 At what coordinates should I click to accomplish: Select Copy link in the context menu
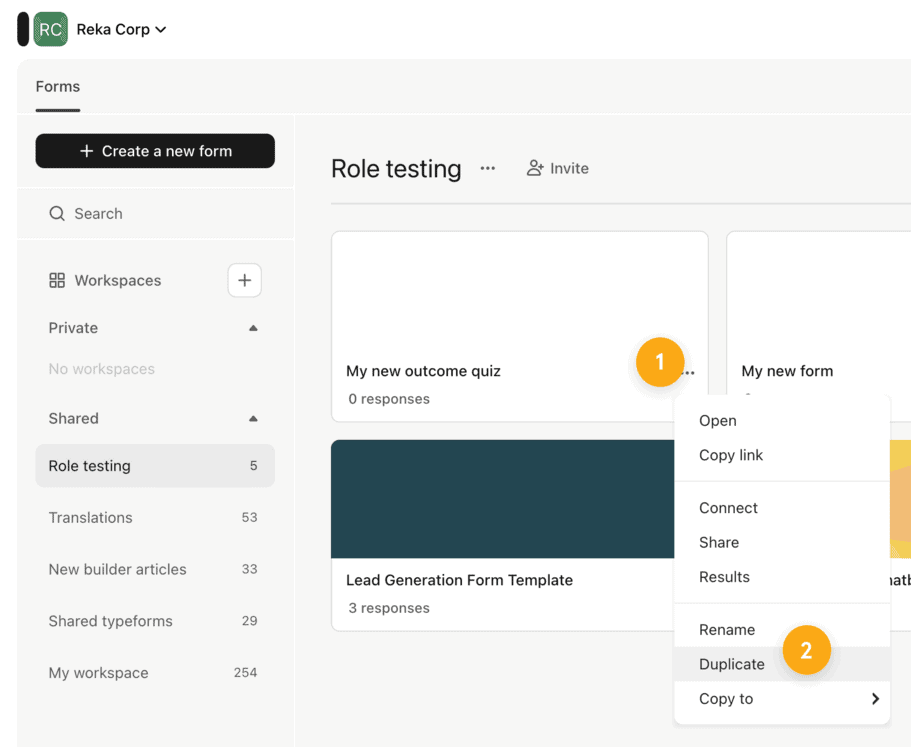(x=731, y=455)
